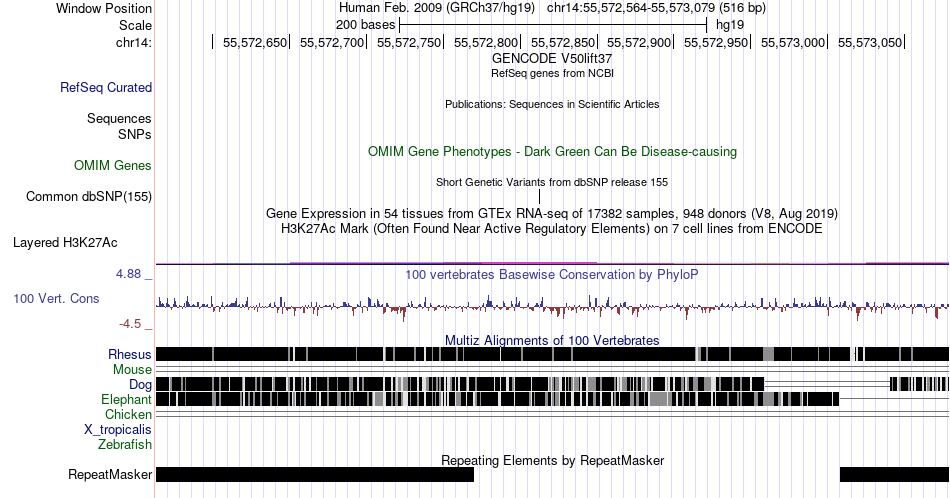Image resolution: width=950 pixels, height=498 pixels.
Task: Click the hg19 label beside scale bar
Action: (x=730, y=25)
